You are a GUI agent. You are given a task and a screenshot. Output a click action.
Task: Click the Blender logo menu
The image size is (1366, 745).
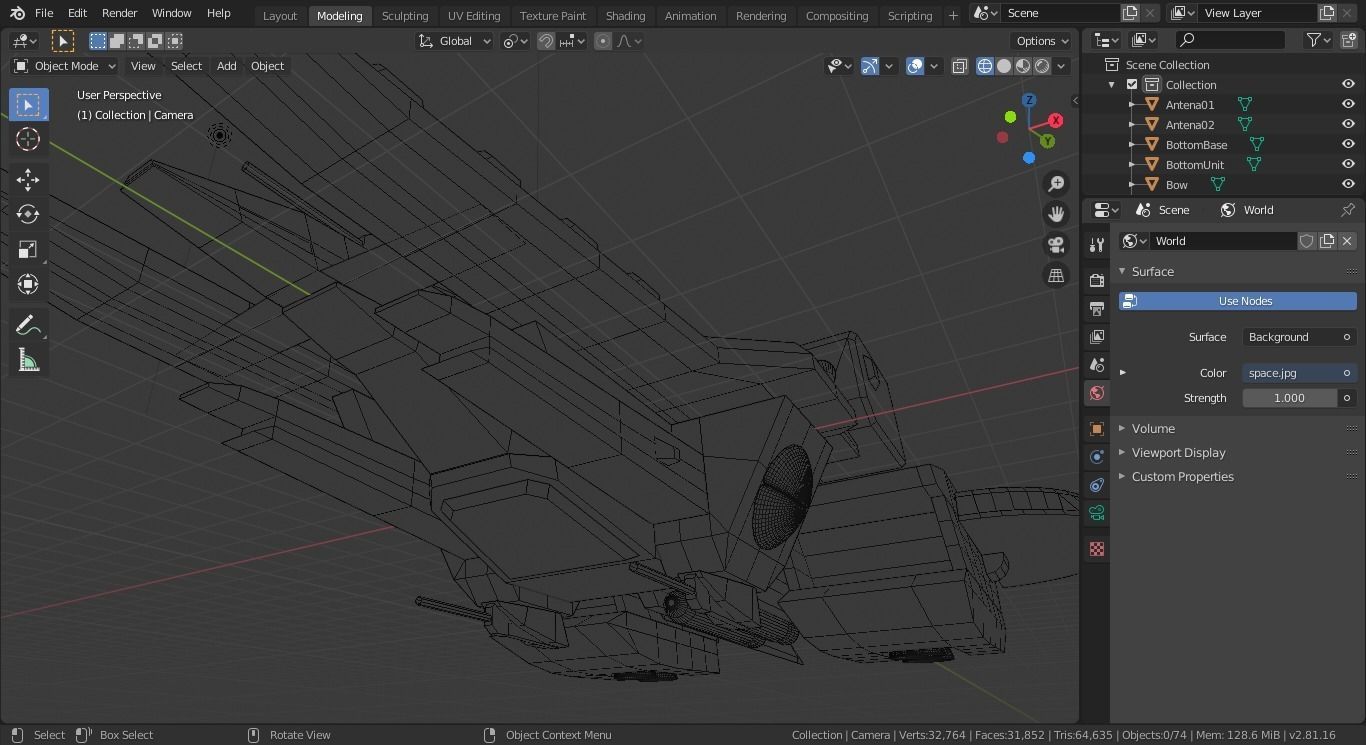[x=17, y=13]
